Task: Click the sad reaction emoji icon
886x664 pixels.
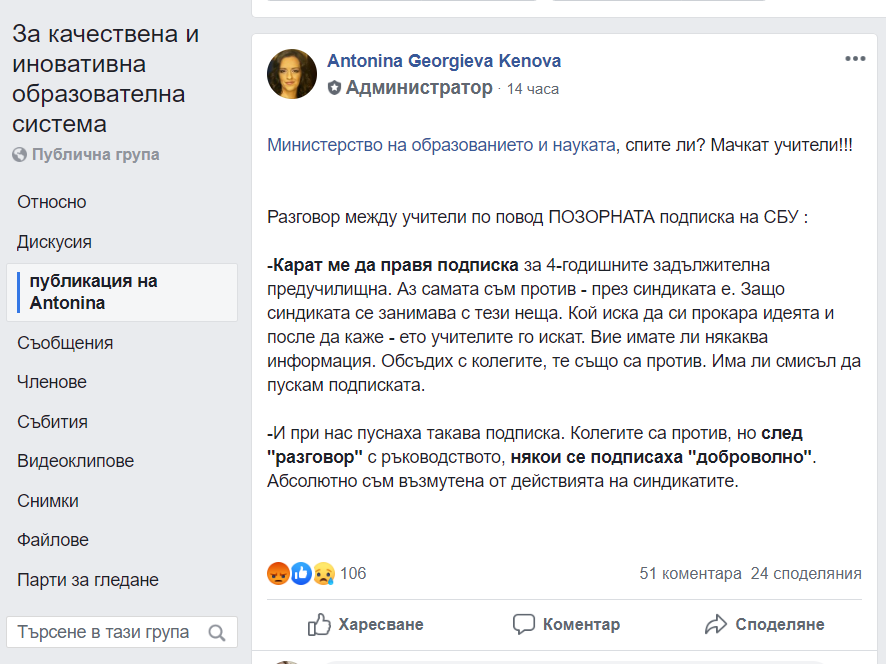Action: tap(323, 573)
